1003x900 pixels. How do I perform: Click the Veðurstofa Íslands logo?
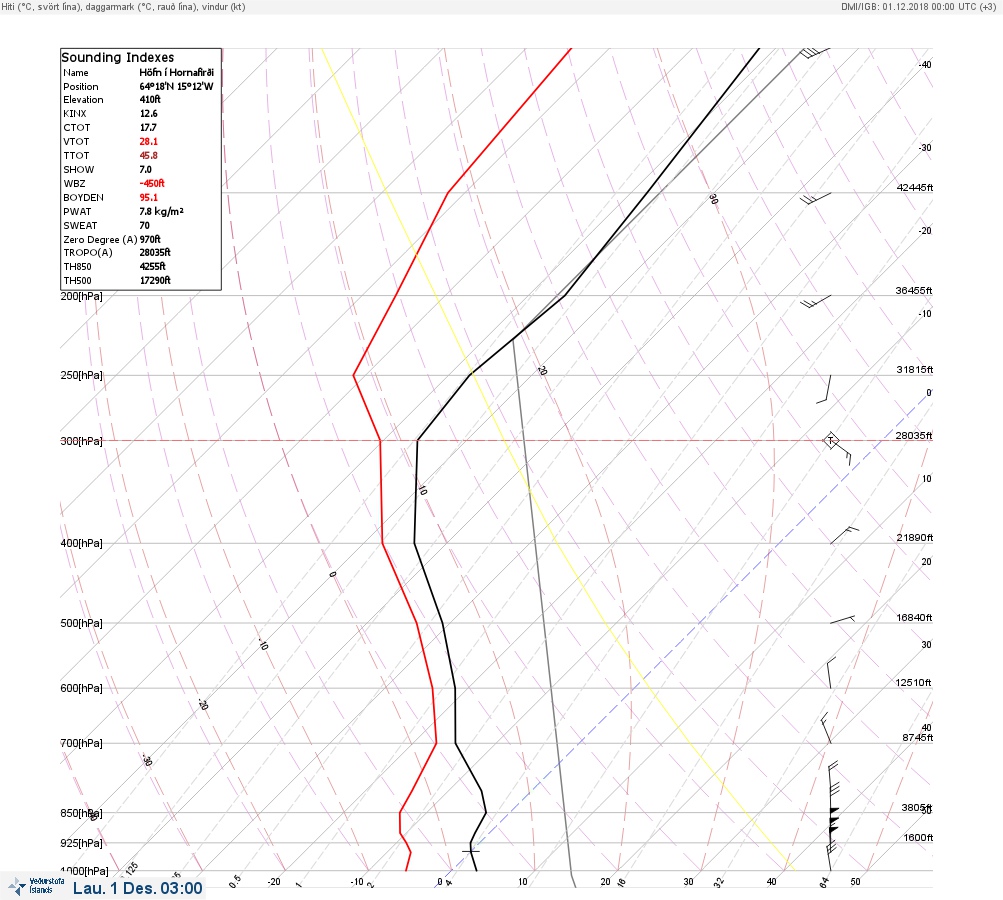pos(36,886)
